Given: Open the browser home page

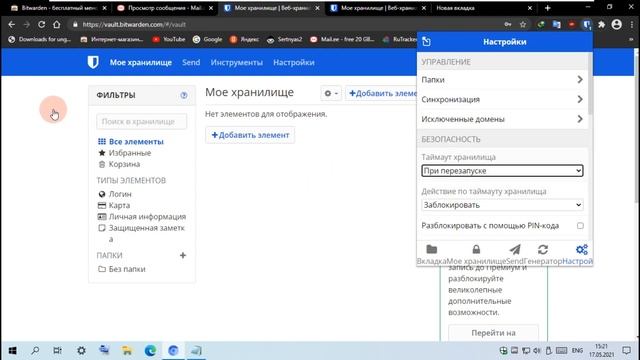Looking at the screenshot, I should (56, 24).
